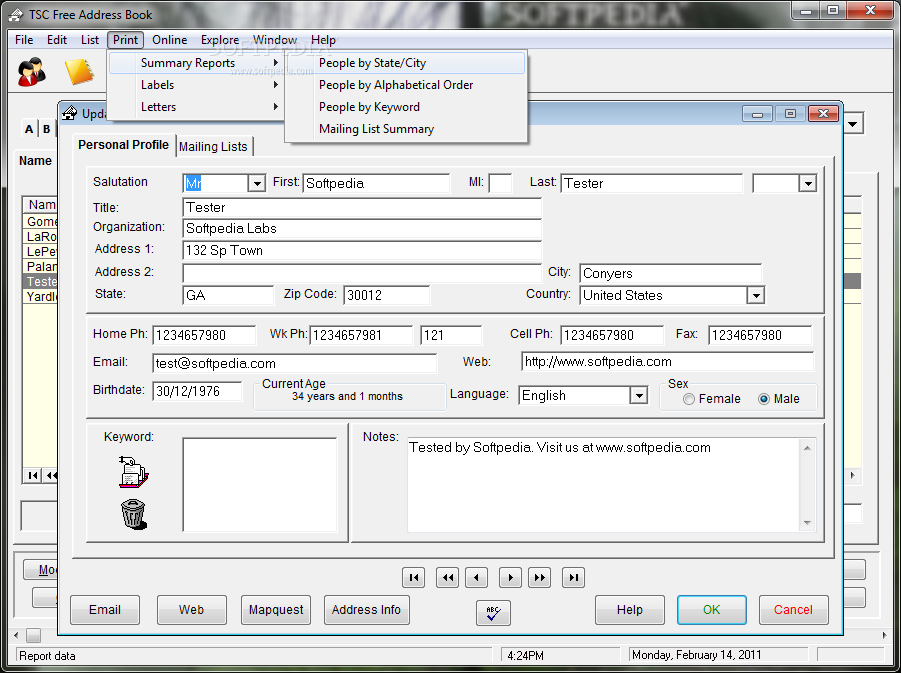This screenshot has height=673, width=901.
Task: Click letter B in alphabet filter
Action: pos(47,129)
